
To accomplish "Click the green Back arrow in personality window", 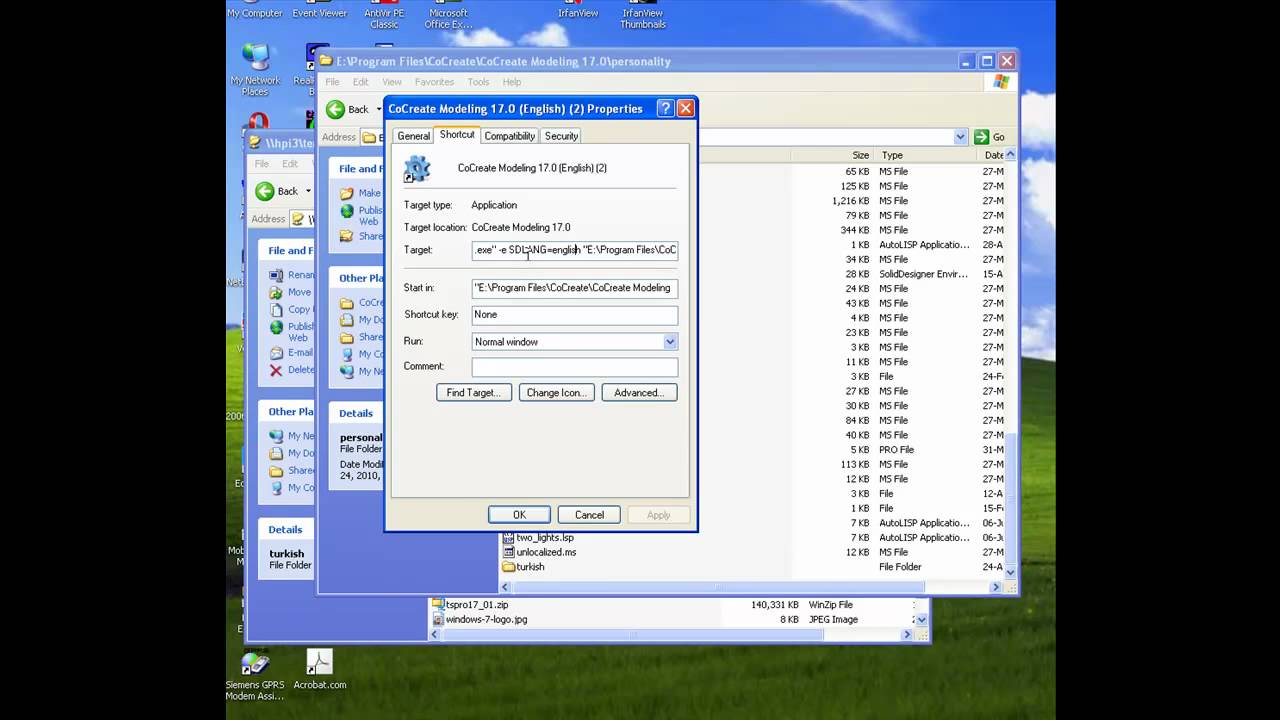I will click(x=336, y=110).
